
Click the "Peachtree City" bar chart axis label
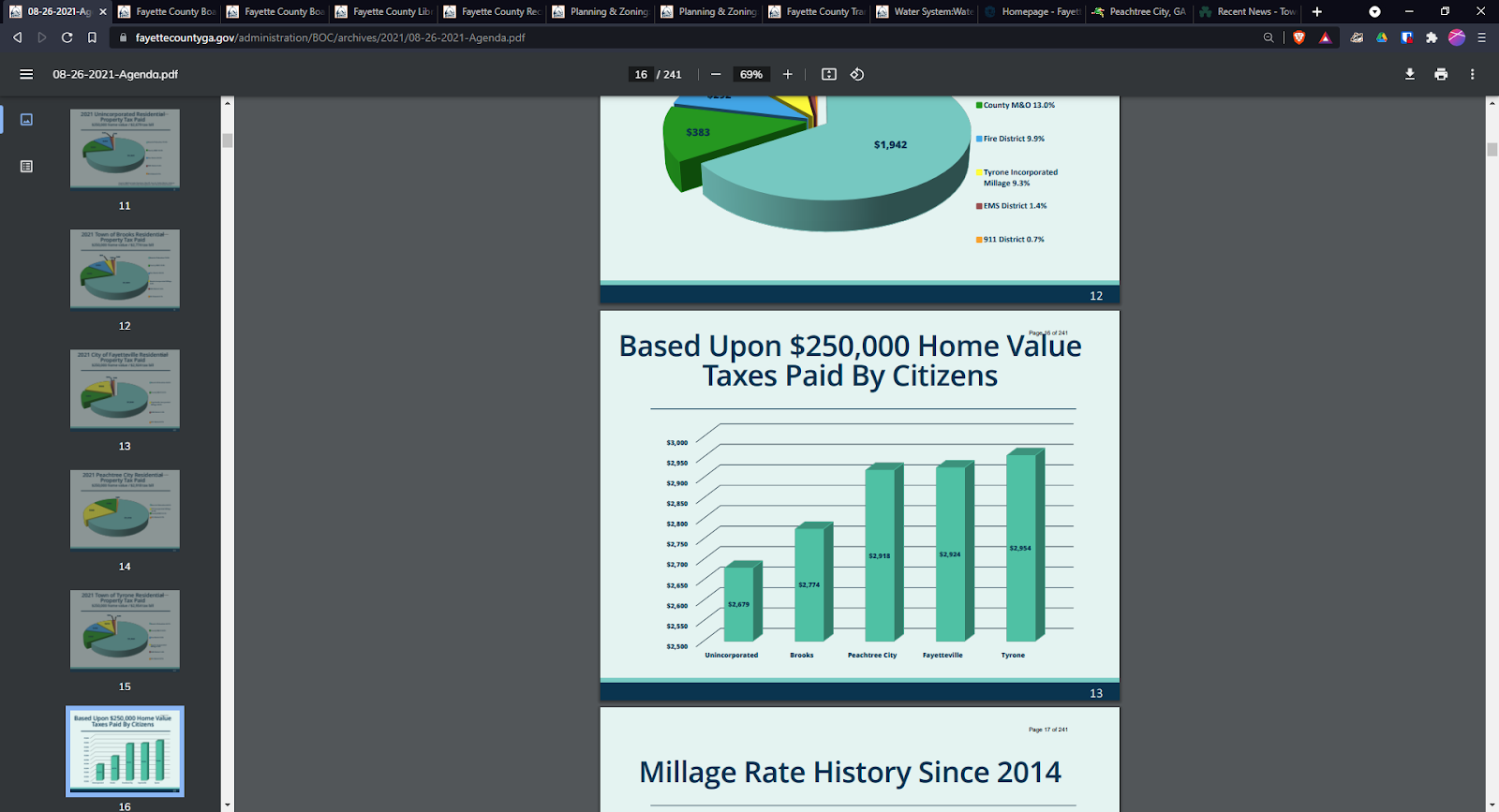(872, 656)
